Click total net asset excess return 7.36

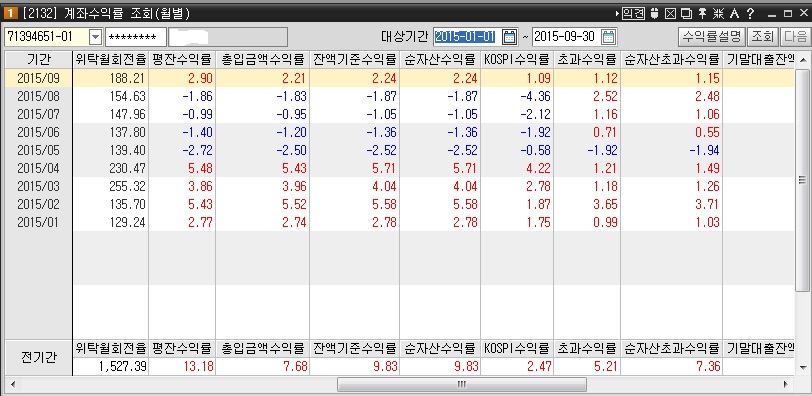(x=707, y=366)
